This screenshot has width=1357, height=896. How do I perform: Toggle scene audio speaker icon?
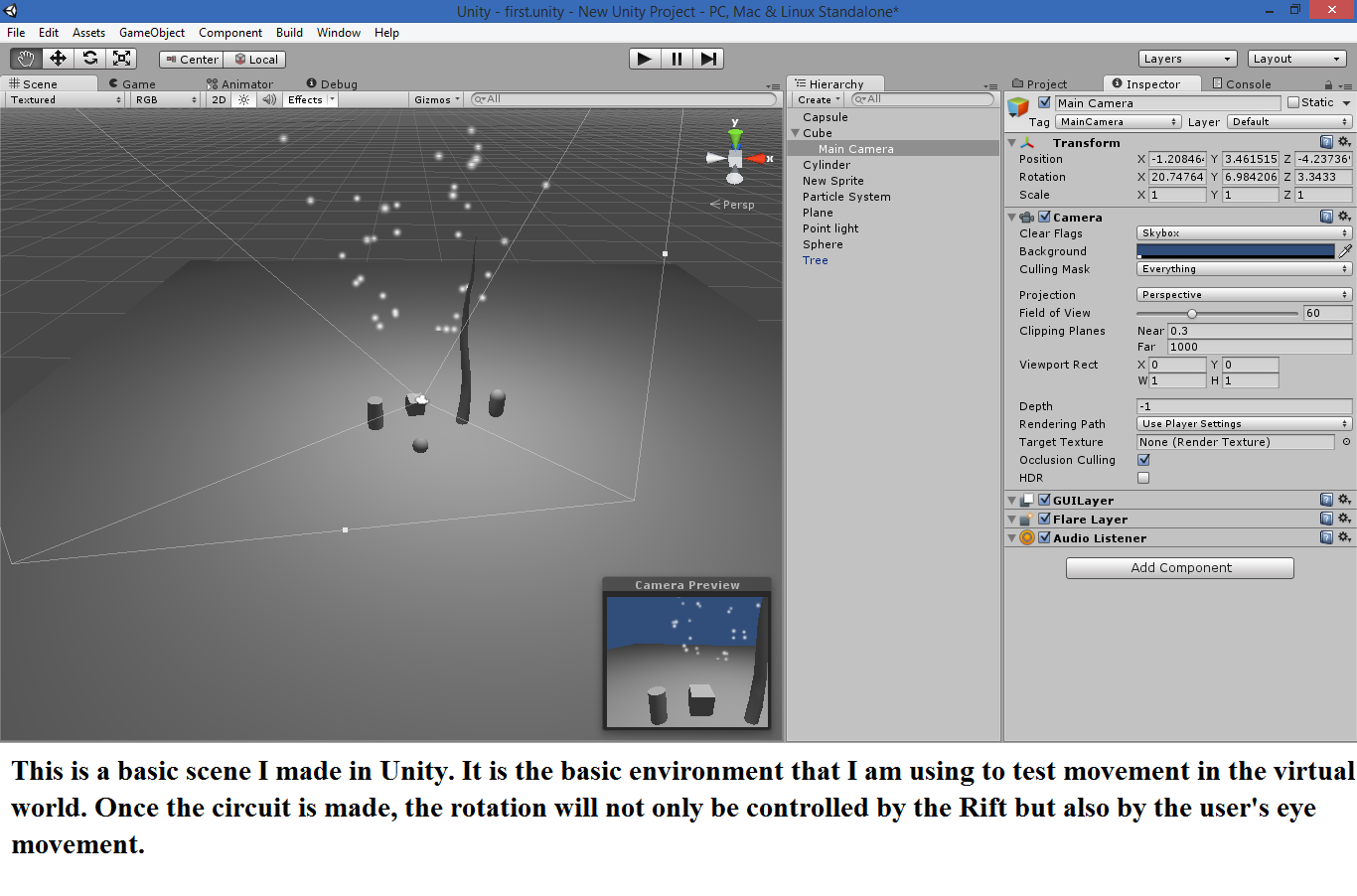[x=268, y=100]
